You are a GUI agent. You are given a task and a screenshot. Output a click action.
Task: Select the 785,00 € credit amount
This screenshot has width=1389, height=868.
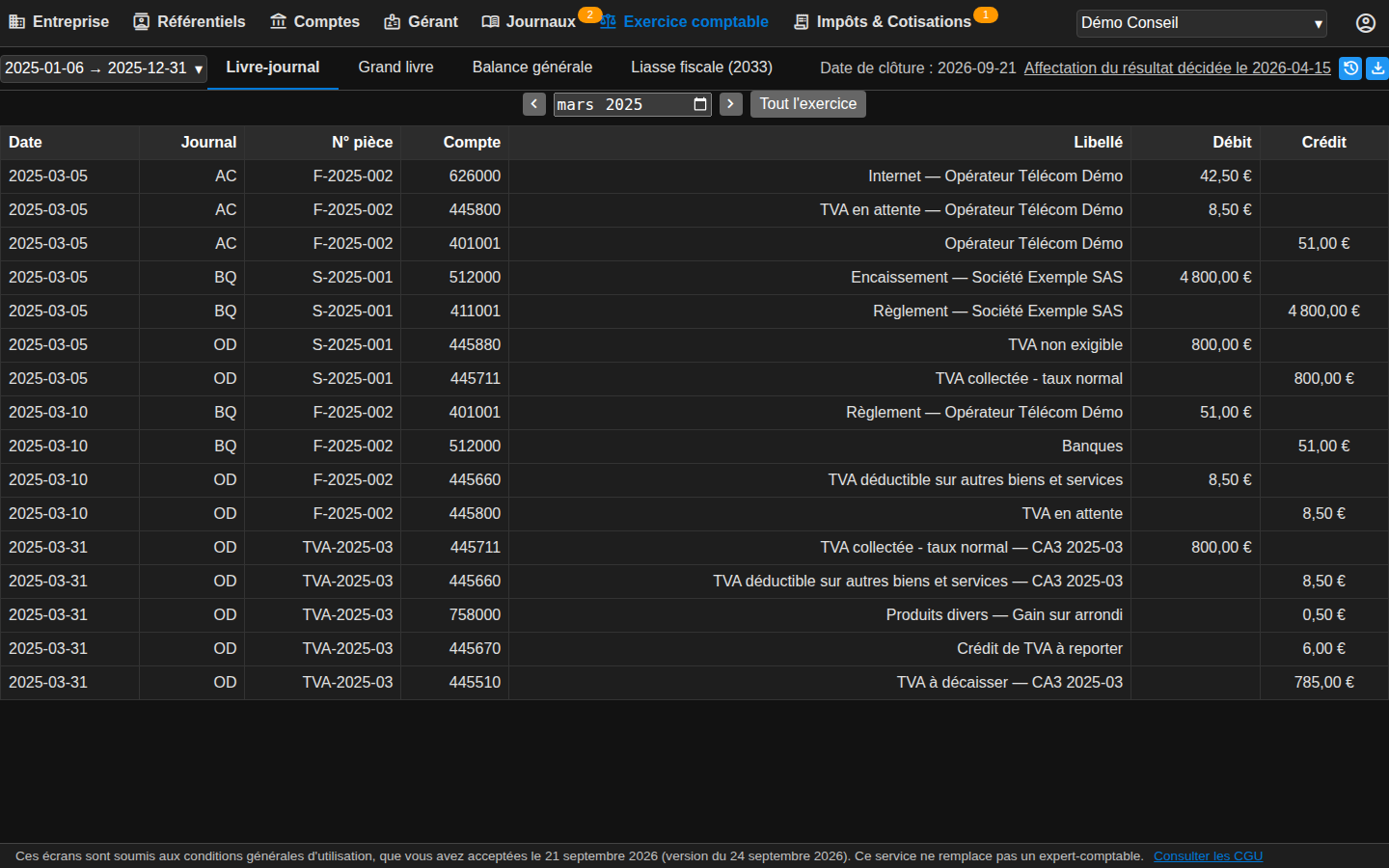(x=1323, y=683)
